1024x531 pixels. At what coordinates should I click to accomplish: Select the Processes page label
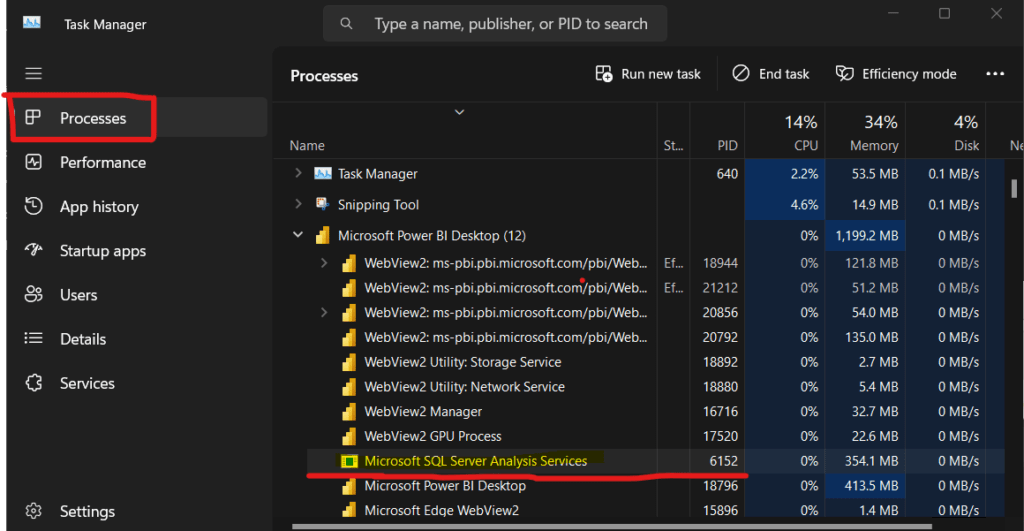point(93,118)
